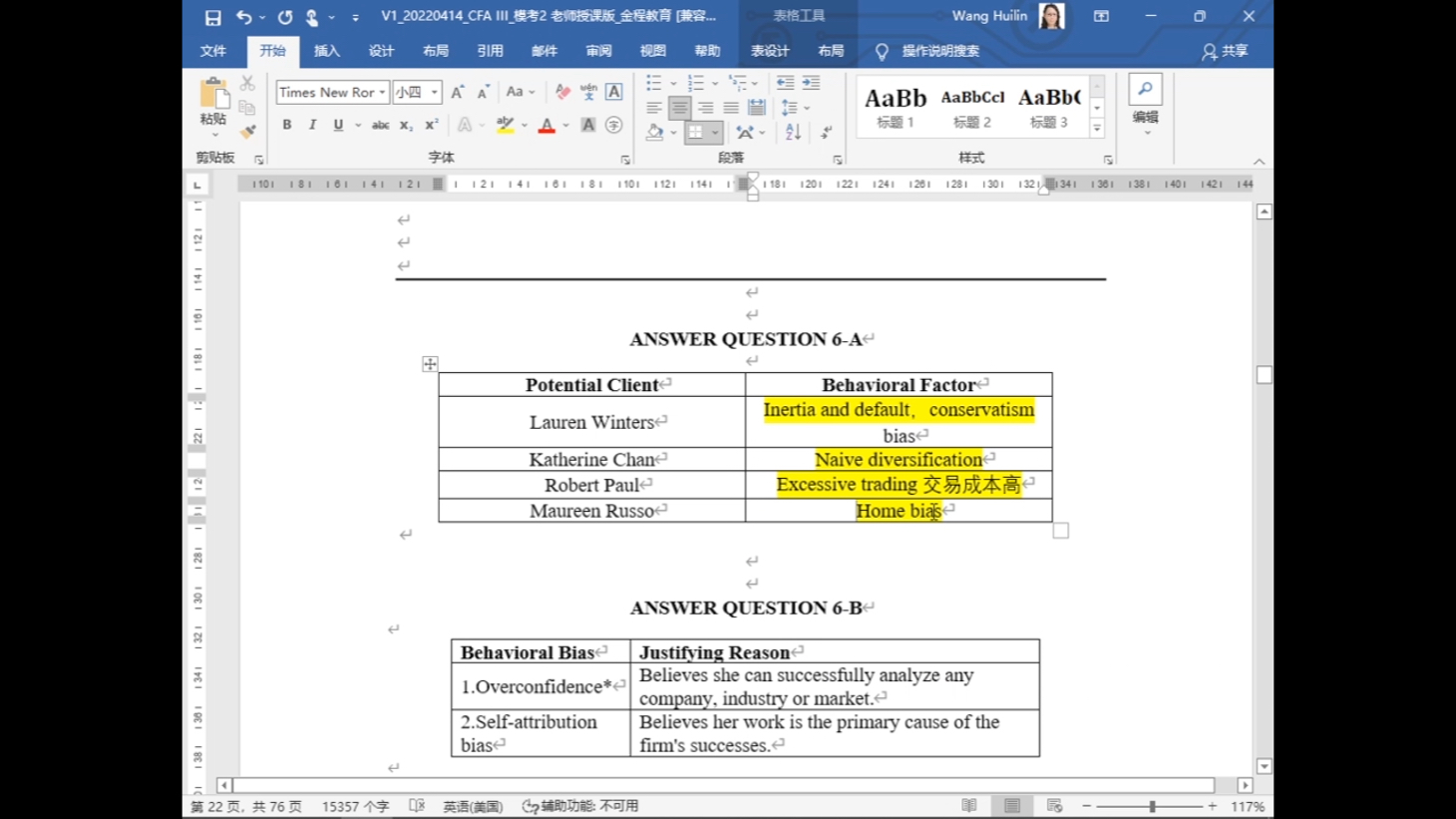Click the Grow Font size icon

point(457,92)
